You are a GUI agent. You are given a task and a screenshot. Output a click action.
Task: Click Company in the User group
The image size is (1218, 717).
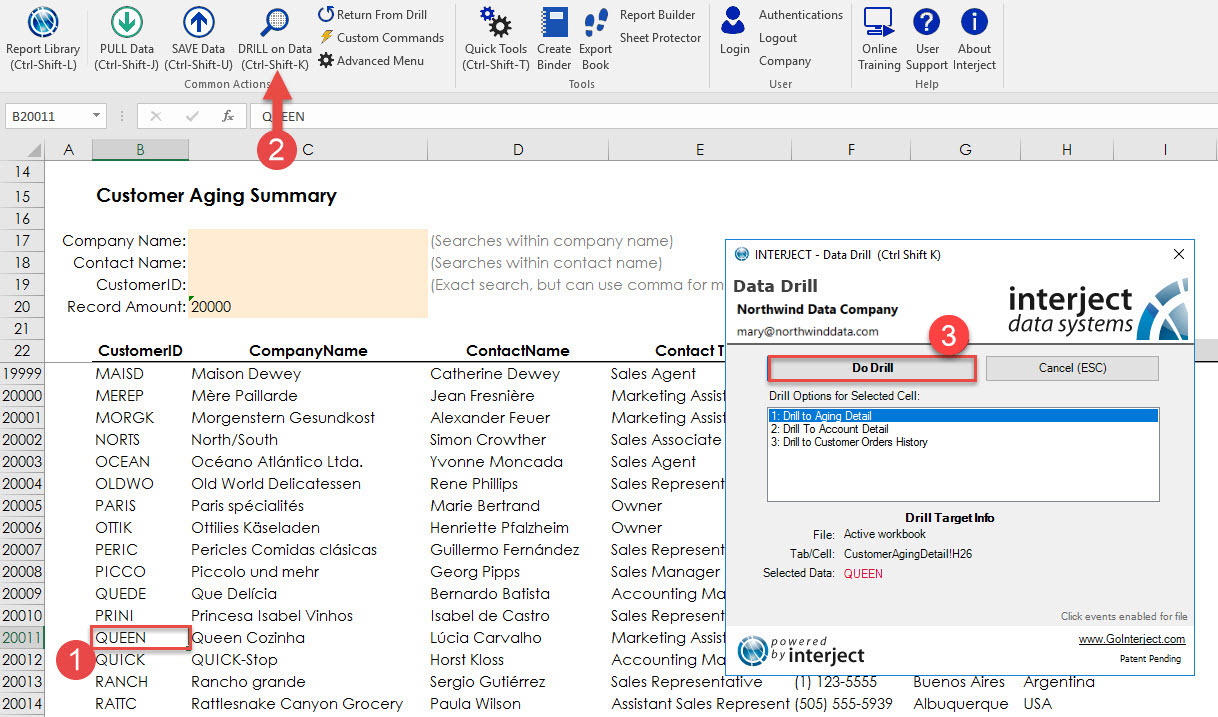(x=784, y=61)
